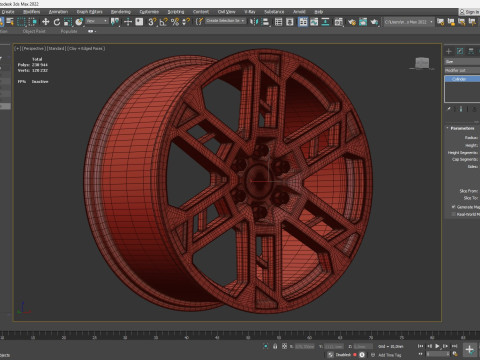Go to the start frame
This screenshot has height=360, width=480.
tap(421, 346)
